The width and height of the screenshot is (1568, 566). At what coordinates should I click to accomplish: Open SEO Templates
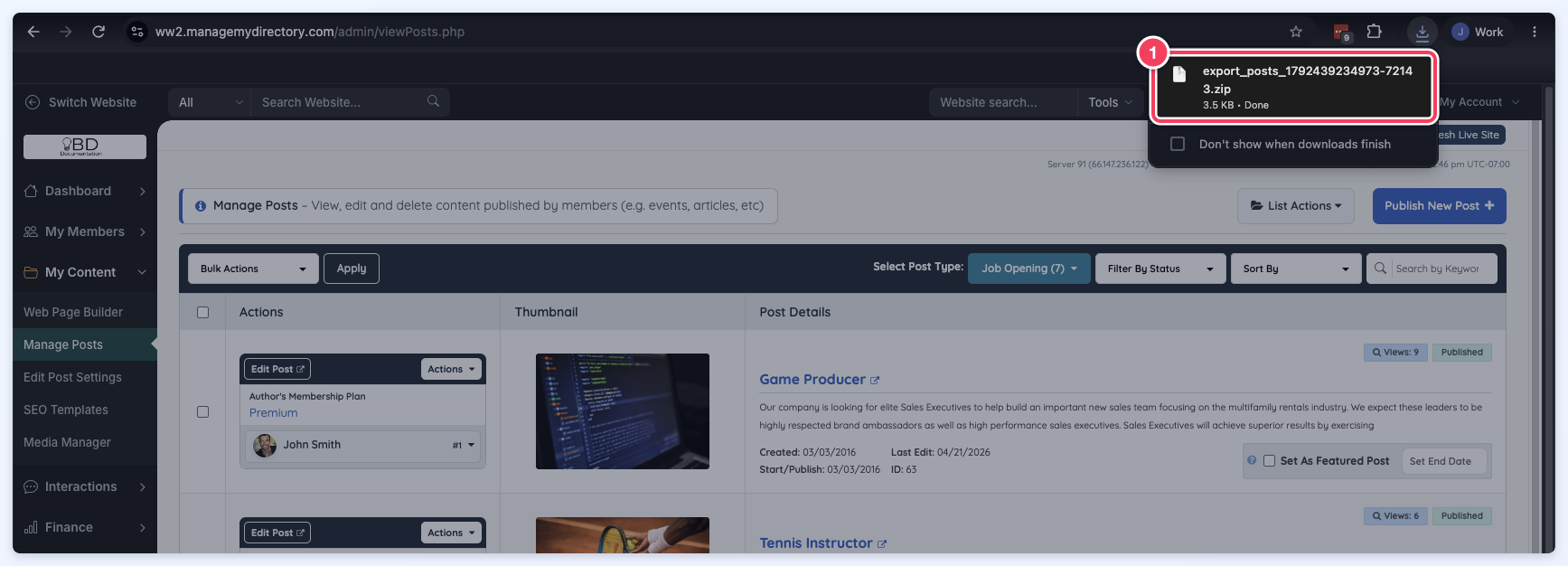click(66, 410)
